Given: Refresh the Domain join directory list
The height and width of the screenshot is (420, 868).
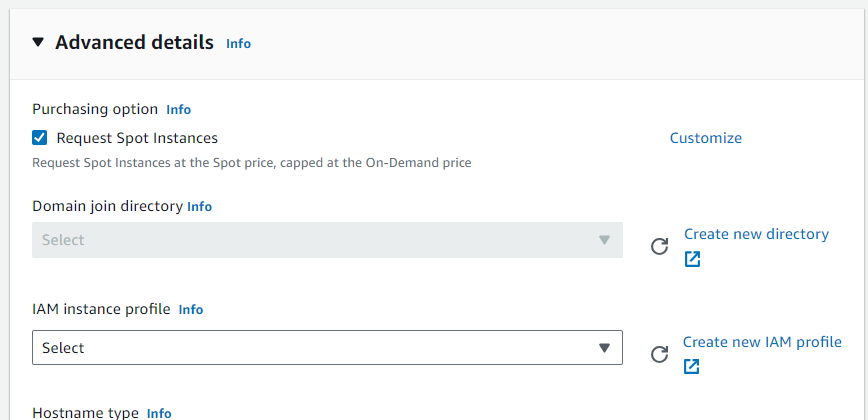Looking at the screenshot, I should [659, 246].
